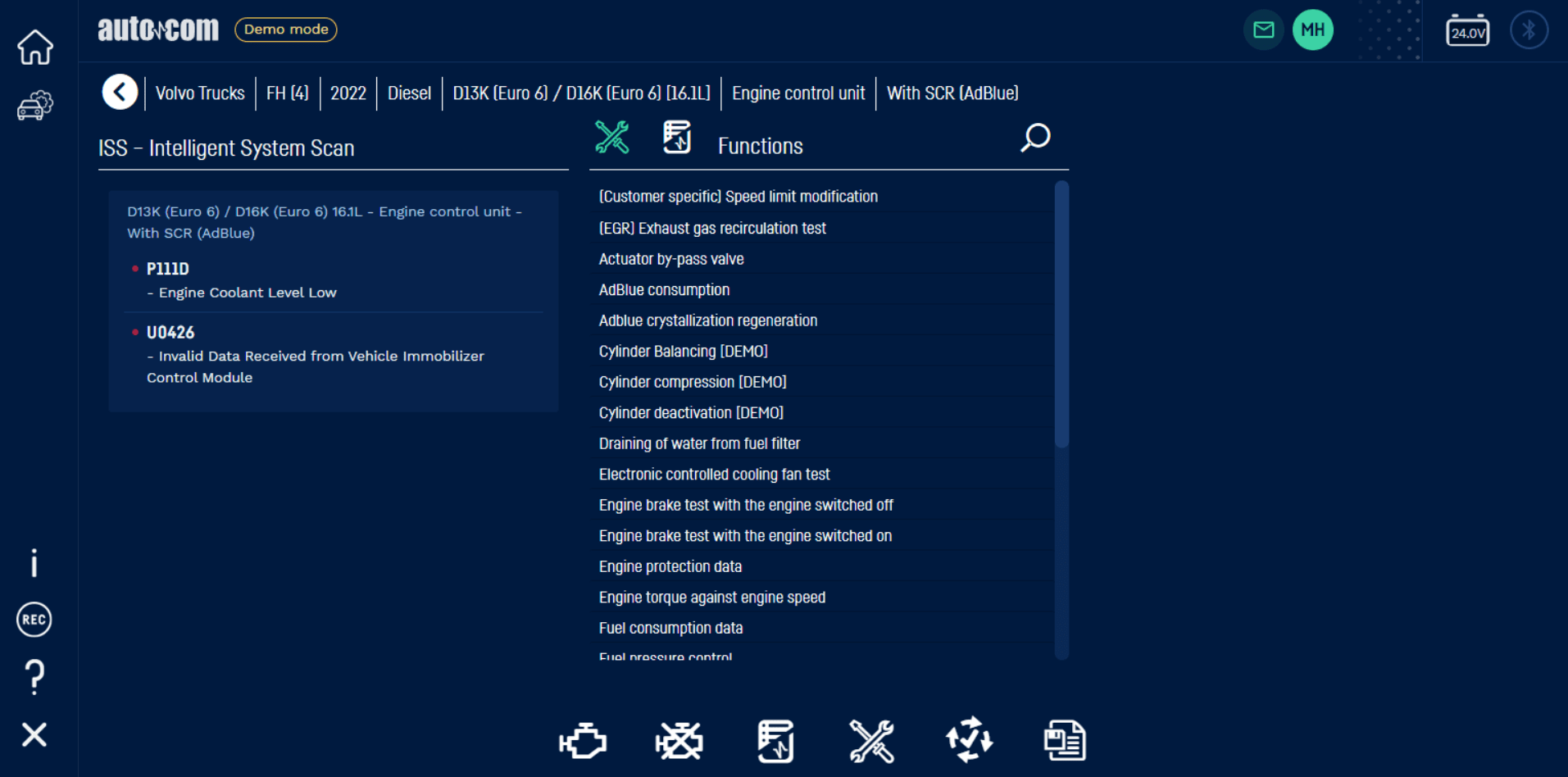Click the back arrow button
The height and width of the screenshot is (777, 1568).
[120, 92]
